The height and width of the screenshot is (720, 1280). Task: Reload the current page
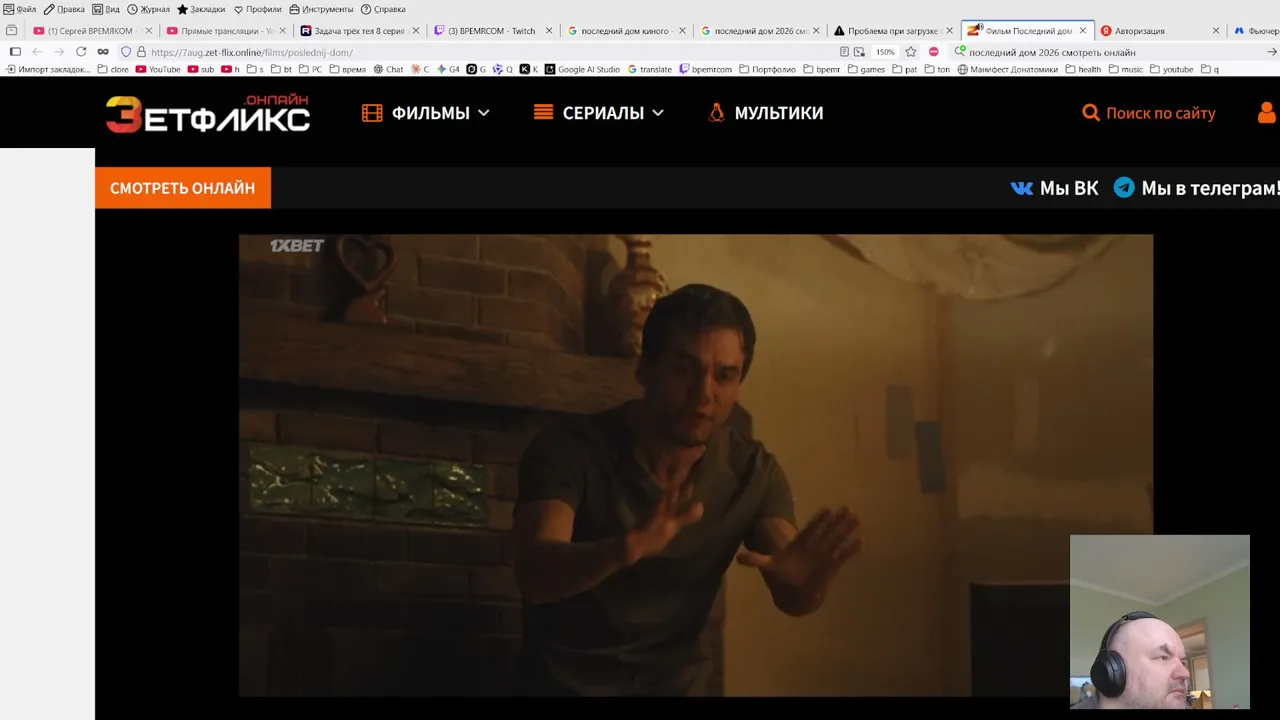pos(81,52)
